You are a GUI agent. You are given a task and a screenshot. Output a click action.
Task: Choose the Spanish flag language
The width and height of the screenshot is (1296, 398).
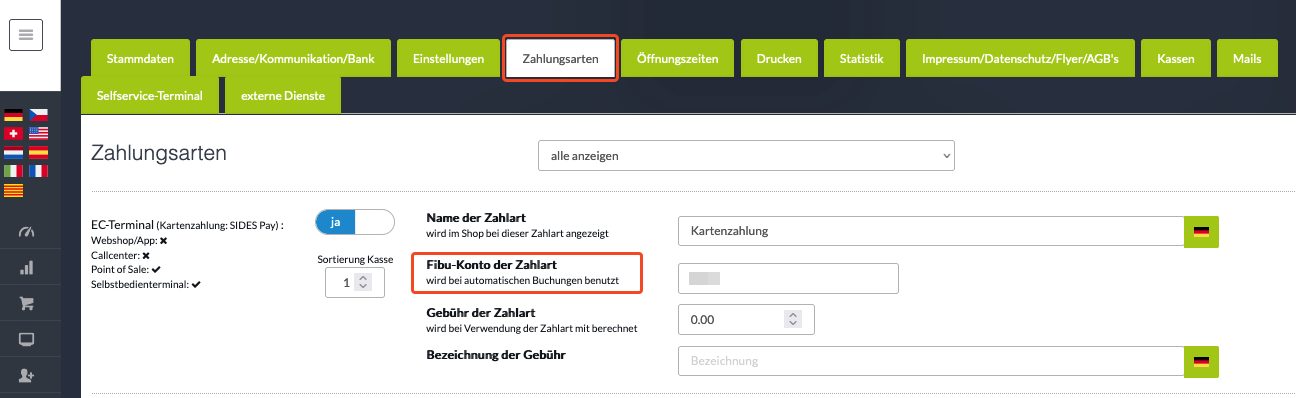pyautogui.click(x=38, y=153)
